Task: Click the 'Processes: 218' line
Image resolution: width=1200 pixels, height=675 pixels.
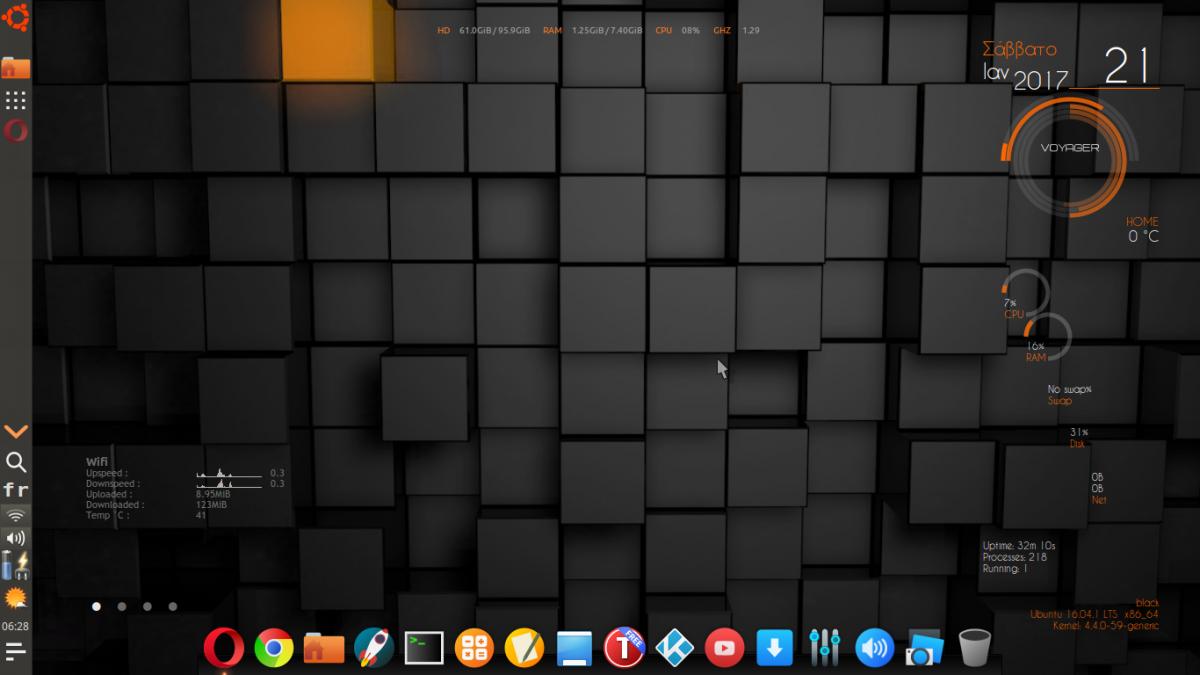Action: click(x=1015, y=557)
